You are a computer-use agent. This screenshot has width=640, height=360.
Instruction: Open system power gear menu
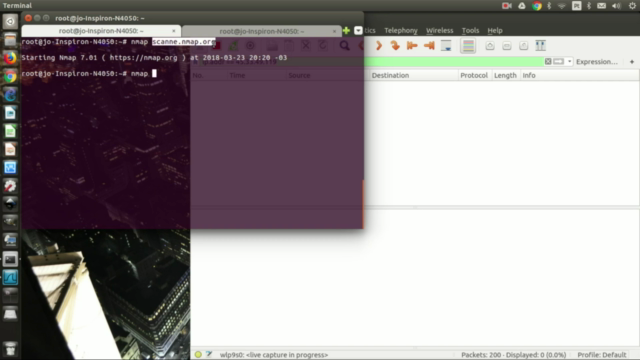pyautogui.click(x=632, y=6)
